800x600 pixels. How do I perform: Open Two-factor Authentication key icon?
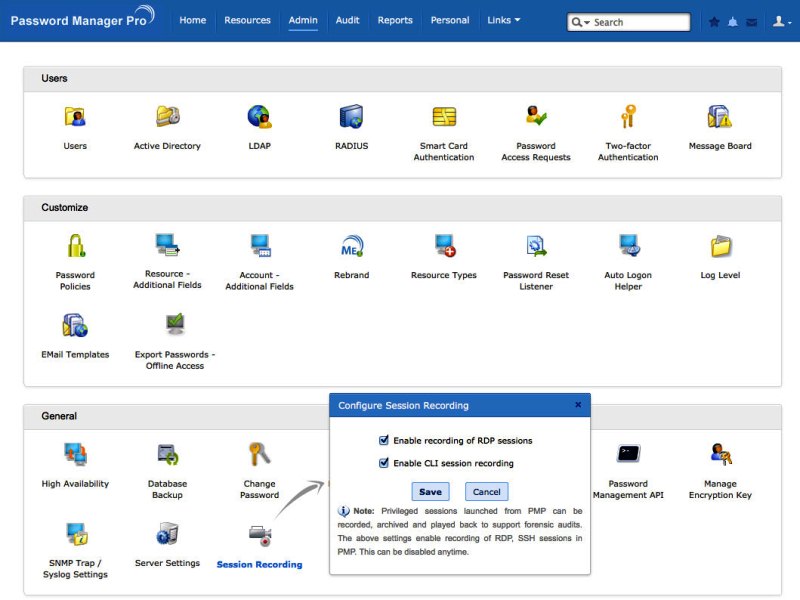[x=628, y=116]
